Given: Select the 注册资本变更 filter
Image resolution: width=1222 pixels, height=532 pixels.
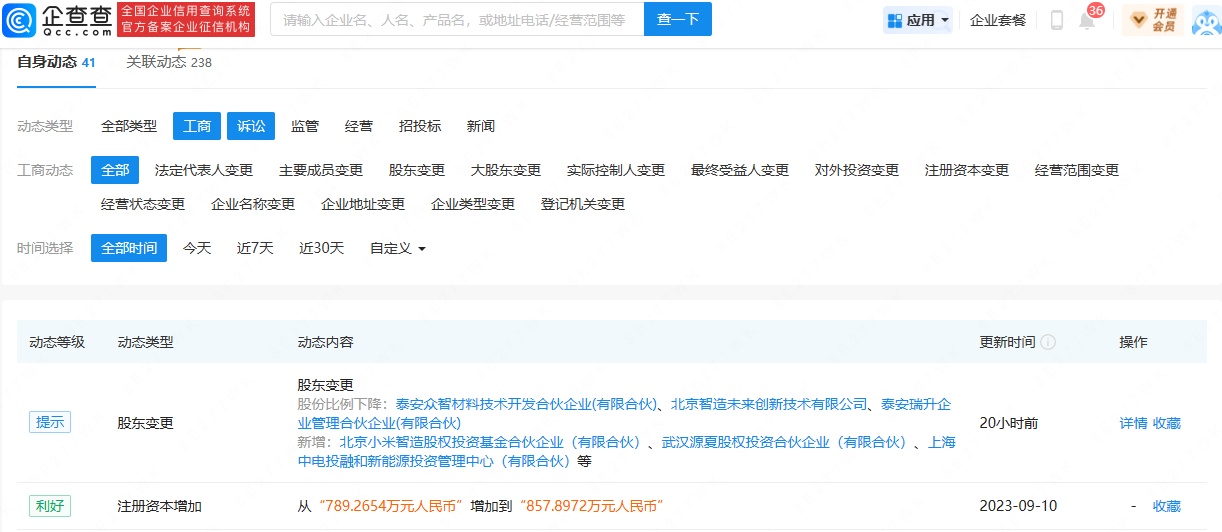Looking at the screenshot, I should click(x=967, y=170).
